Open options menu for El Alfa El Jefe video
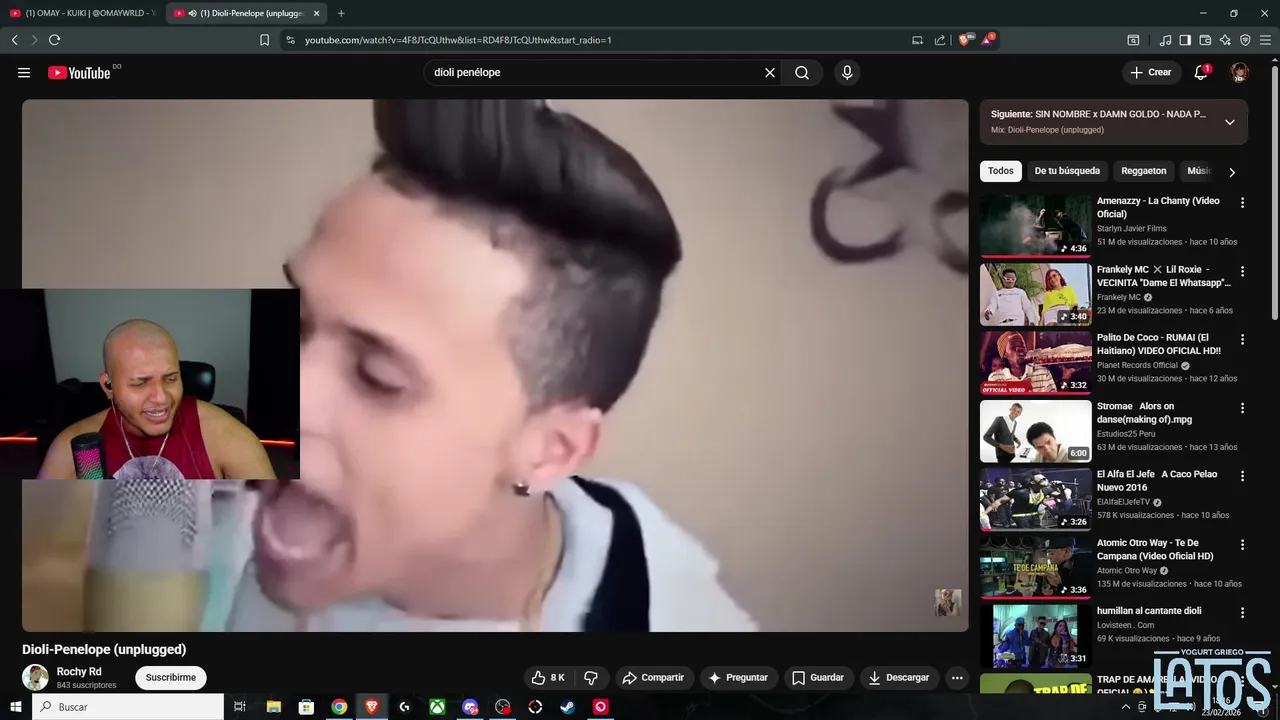The image size is (1280, 720). coord(1243,476)
